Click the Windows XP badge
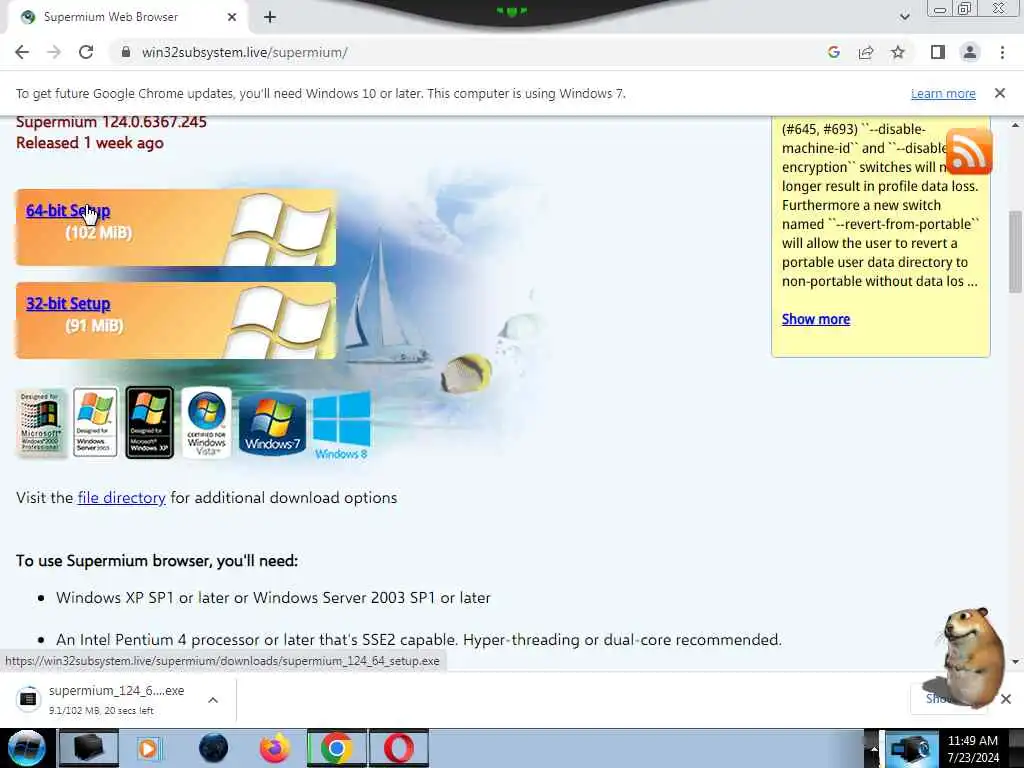The width and height of the screenshot is (1024, 768). click(150, 423)
